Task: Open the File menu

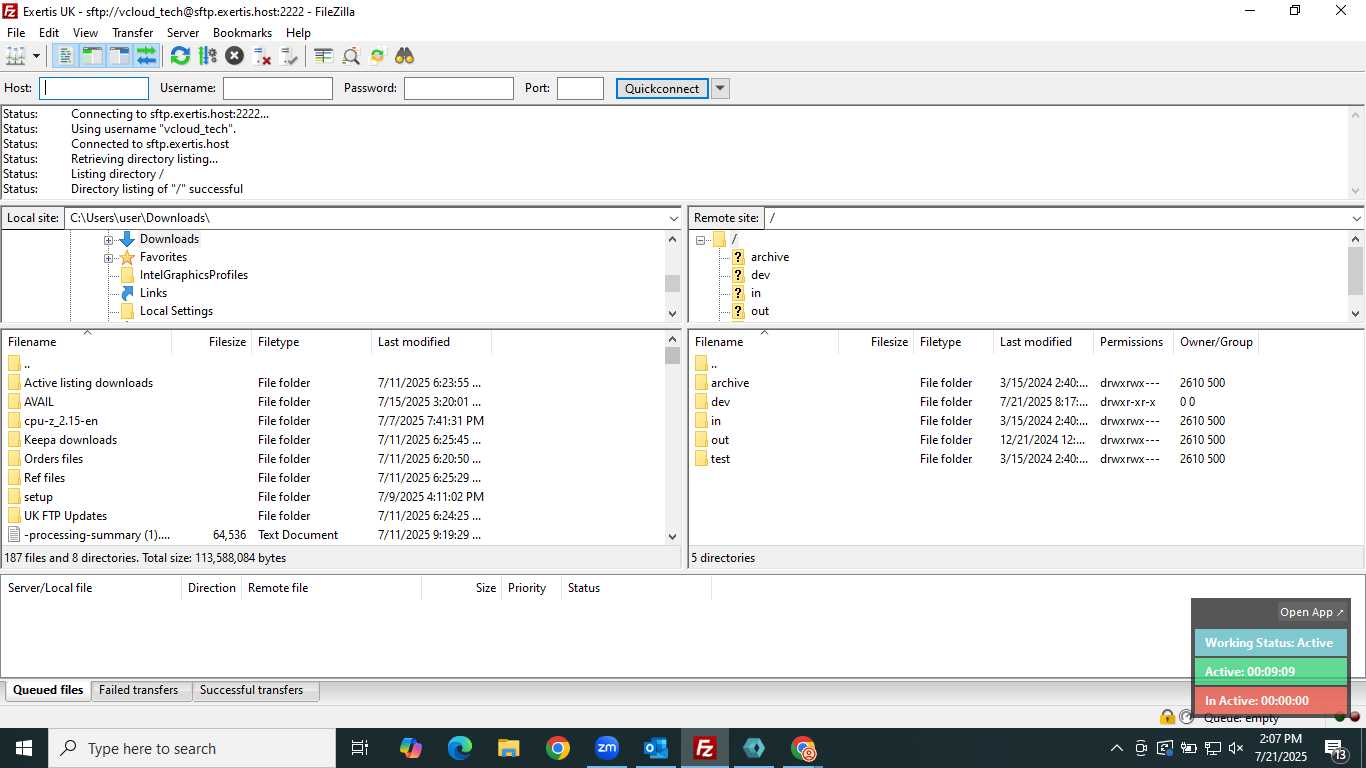Action: point(16,33)
